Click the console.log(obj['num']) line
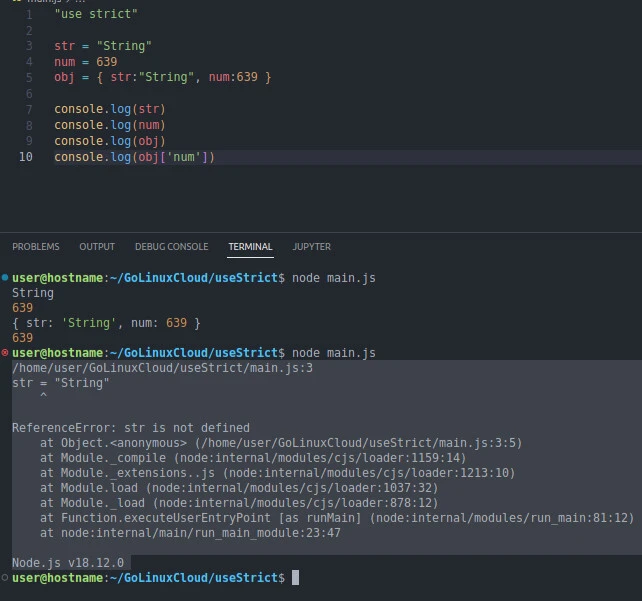Image resolution: width=642 pixels, height=601 pixels. [x=134, y=157]
